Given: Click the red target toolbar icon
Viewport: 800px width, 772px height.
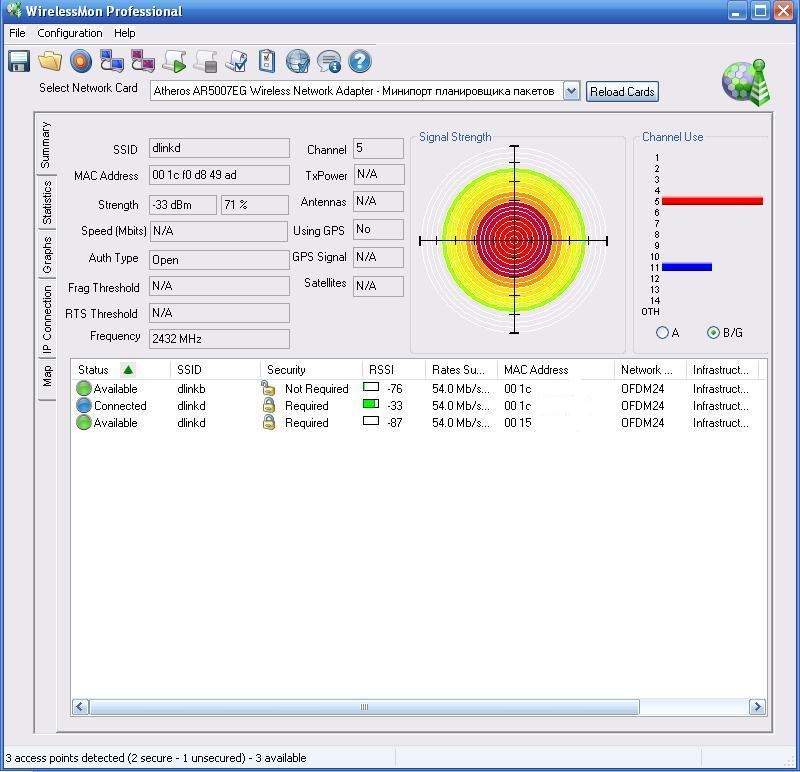Looking at the screenshot, I should (81, 62).
